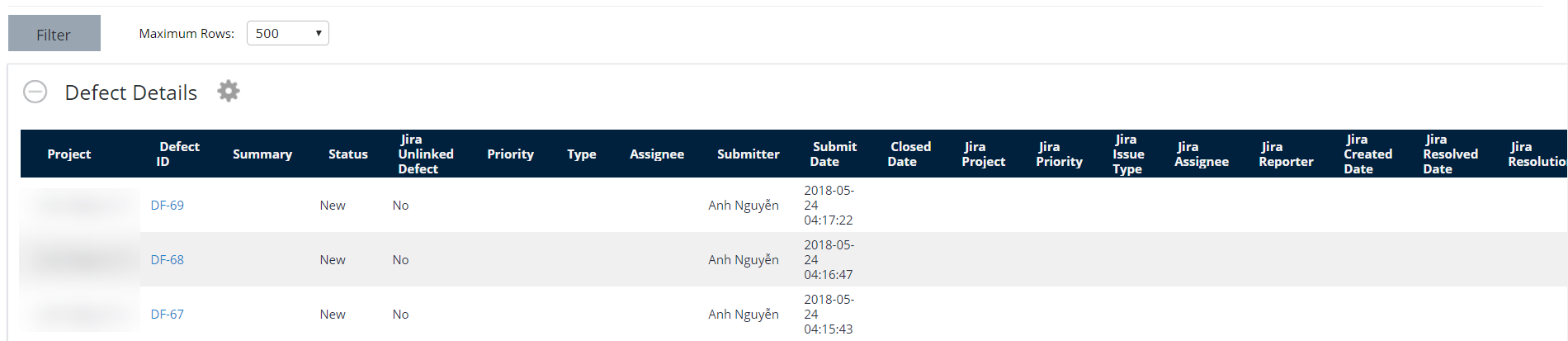This screenshot has width=1568, height=341.
Task: Open defect link DF-68
Action: point(167,260)
